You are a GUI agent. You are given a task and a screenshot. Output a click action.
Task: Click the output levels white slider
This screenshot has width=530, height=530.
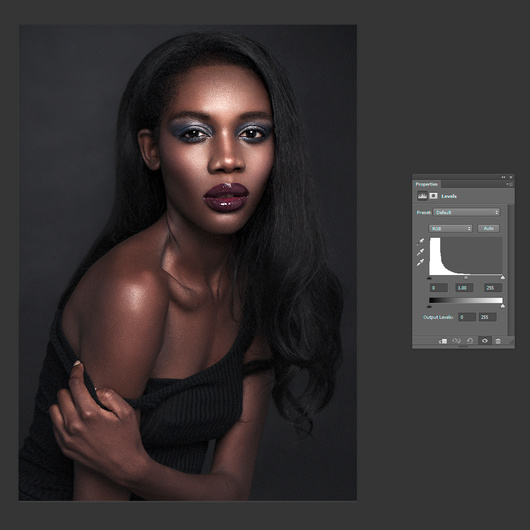(x=503, y=306)
